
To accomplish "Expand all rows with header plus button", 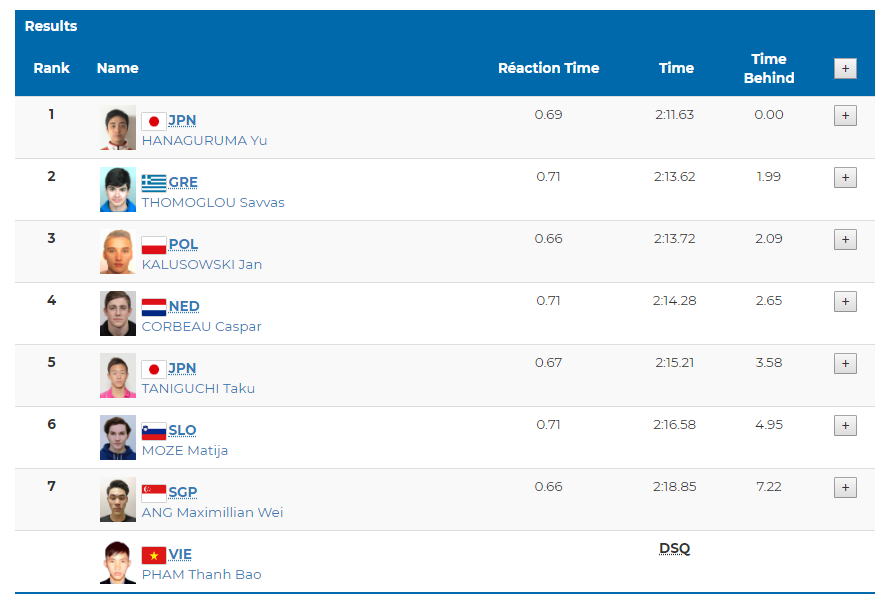I will (x=845, y=69).
